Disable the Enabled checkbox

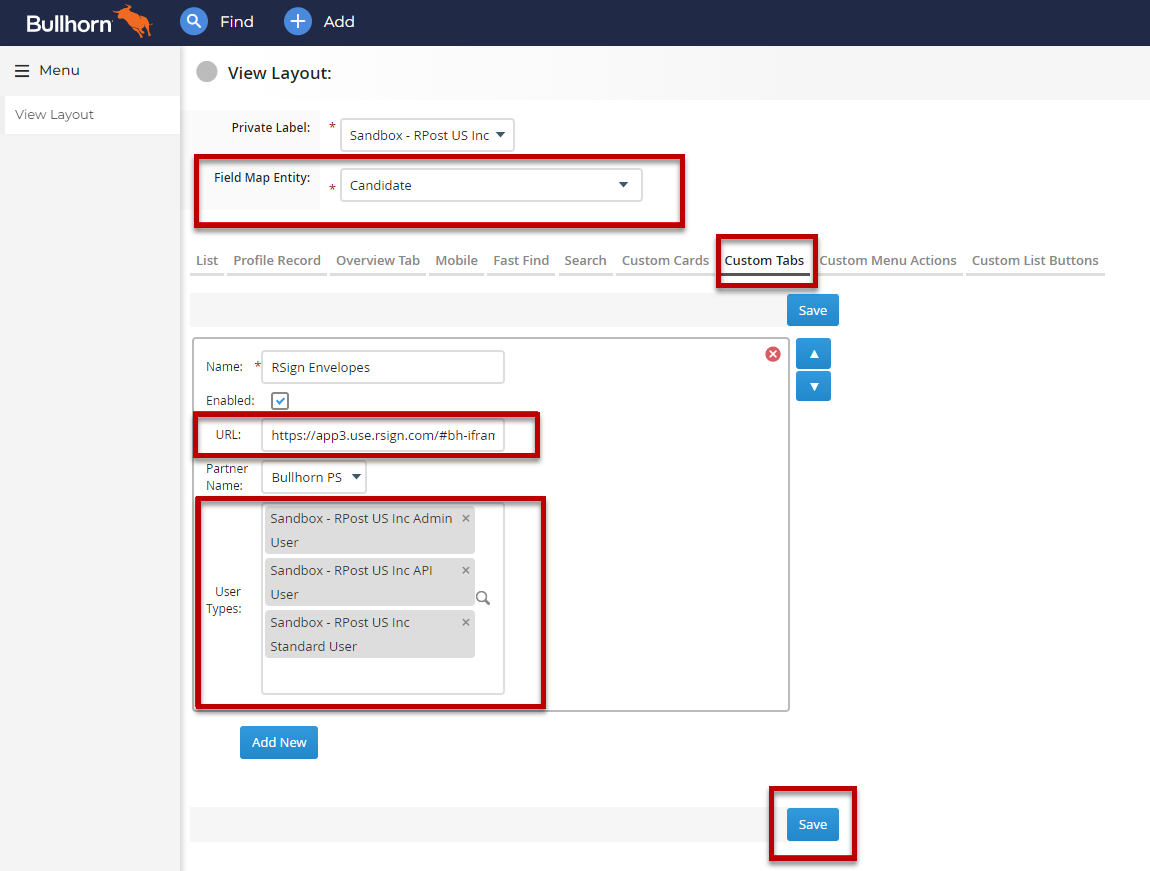pyautogui.click(x=280, y=400)
